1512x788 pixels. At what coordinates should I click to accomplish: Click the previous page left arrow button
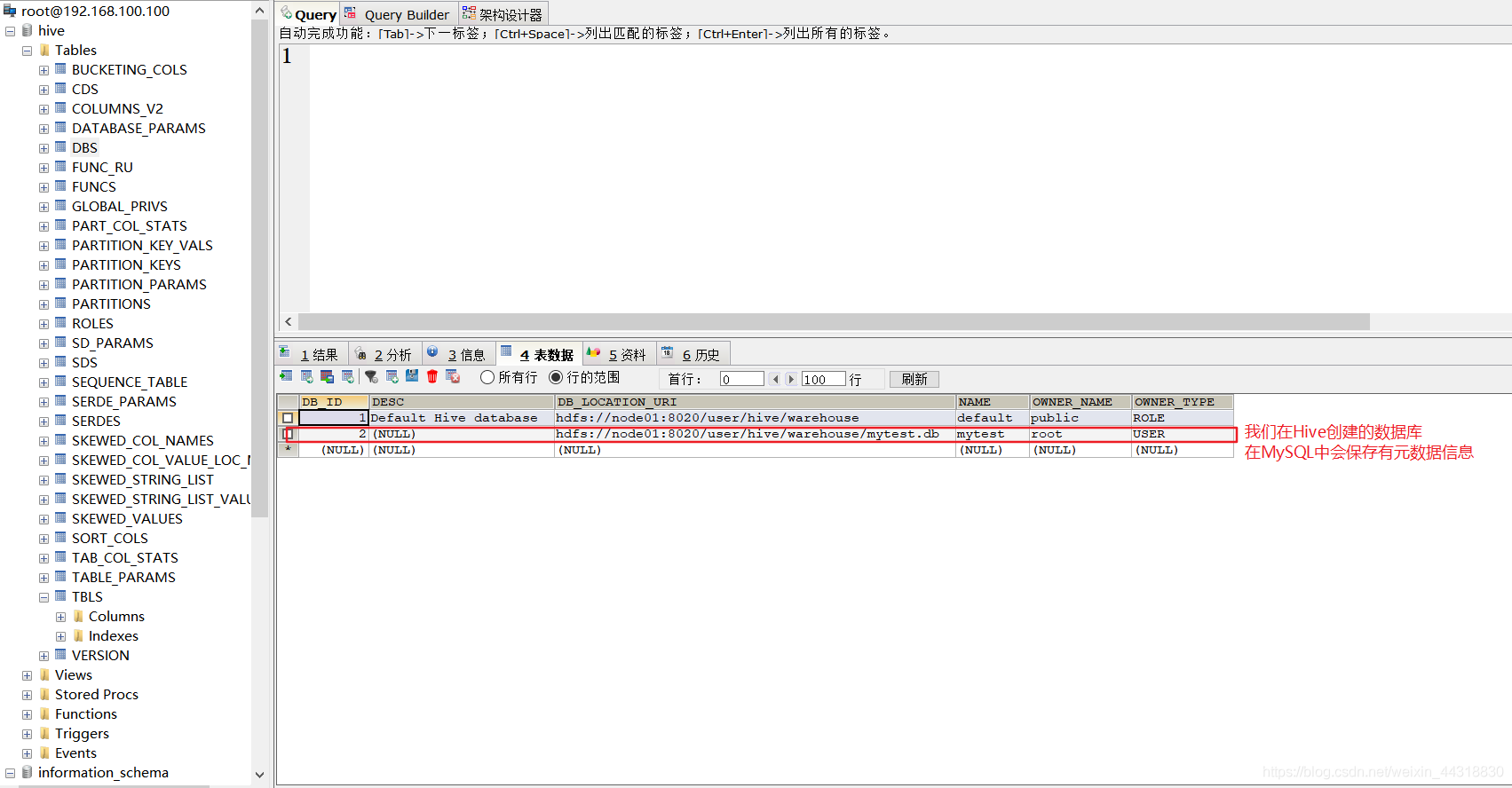pos(775,379)
